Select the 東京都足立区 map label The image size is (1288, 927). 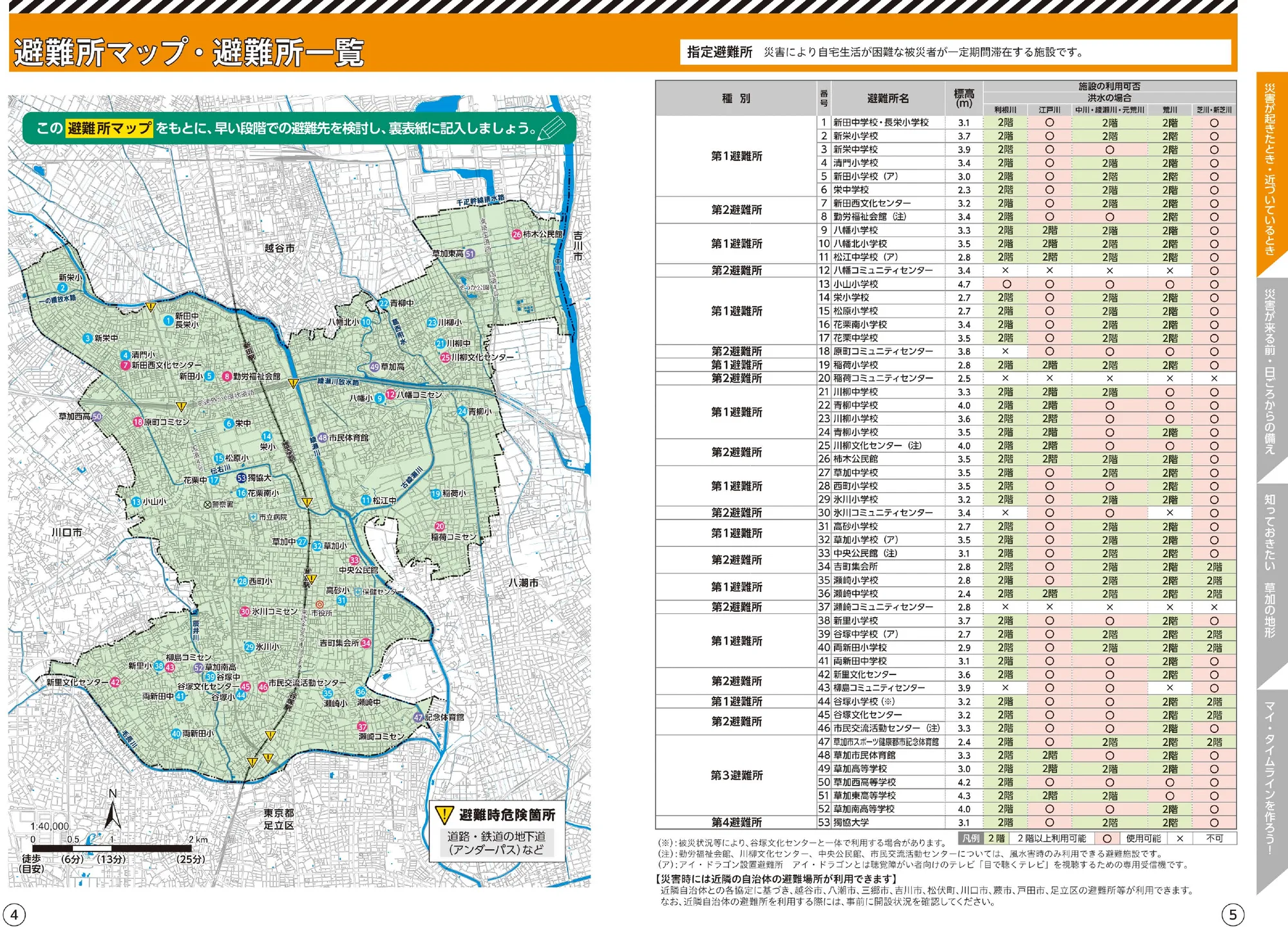[x=279, y=819]
